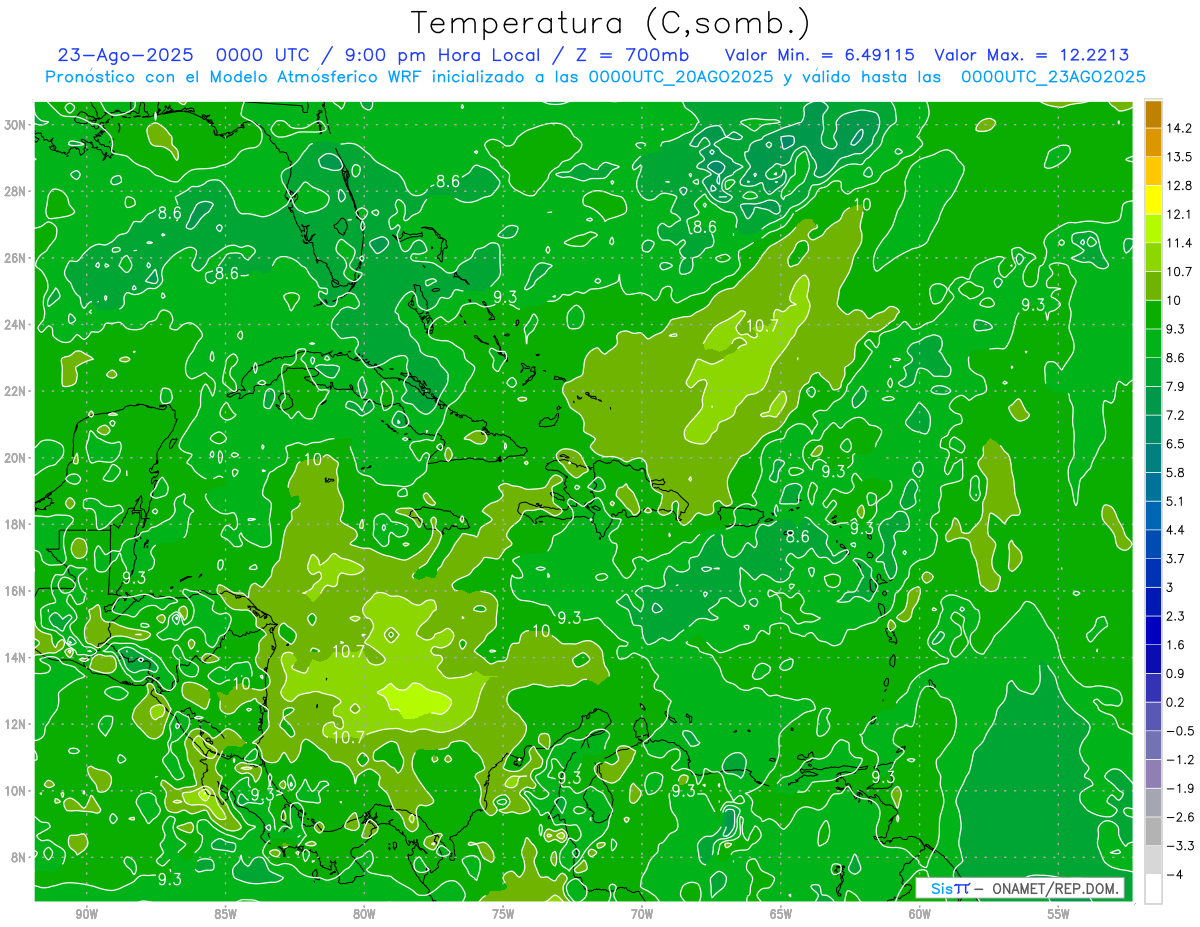The width and height of the screenshot is (1200, 927).
Task: Click the 60W longitude axis label
Action: click(920, 914)
